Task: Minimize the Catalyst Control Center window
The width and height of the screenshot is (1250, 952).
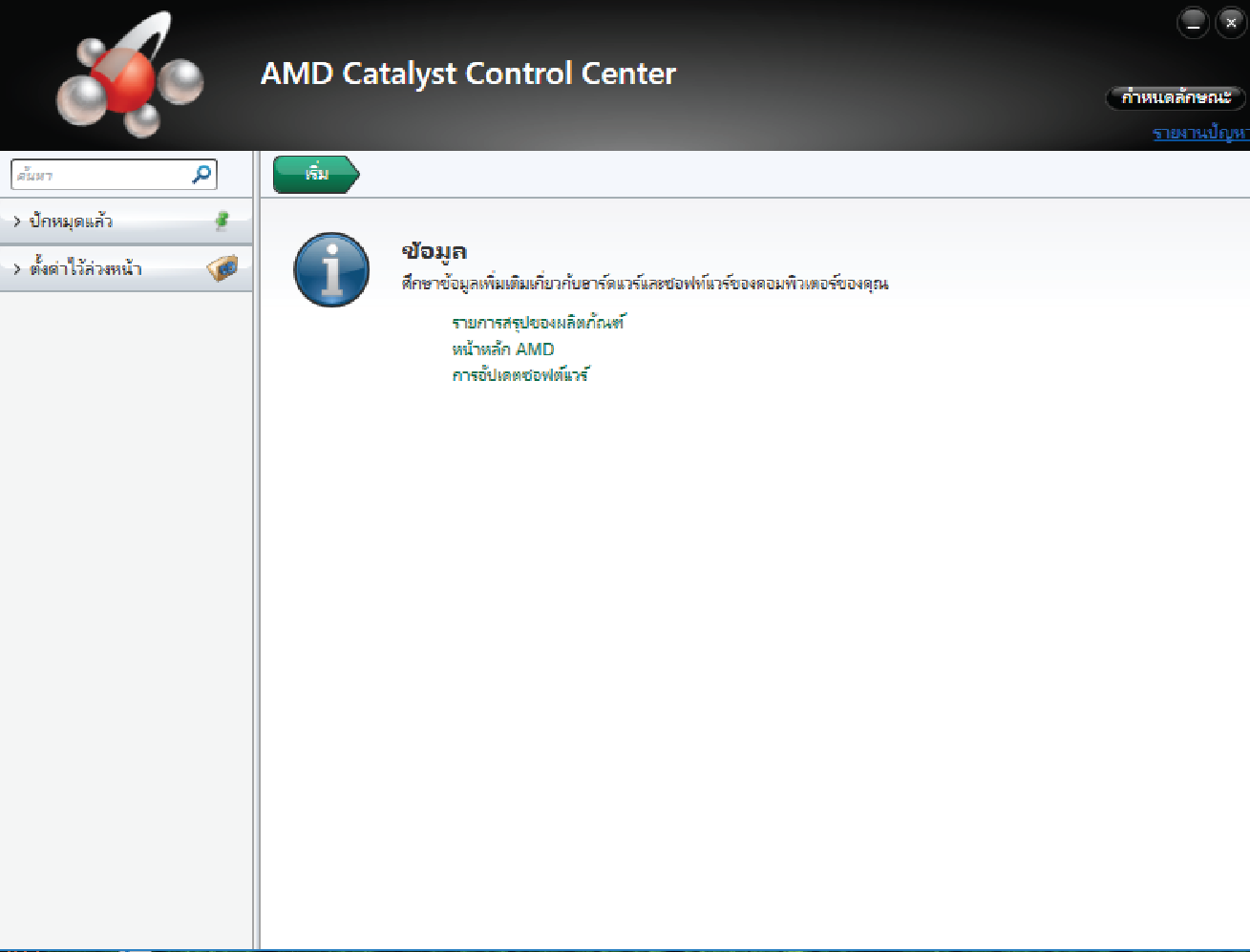Action: point(1193,23)
